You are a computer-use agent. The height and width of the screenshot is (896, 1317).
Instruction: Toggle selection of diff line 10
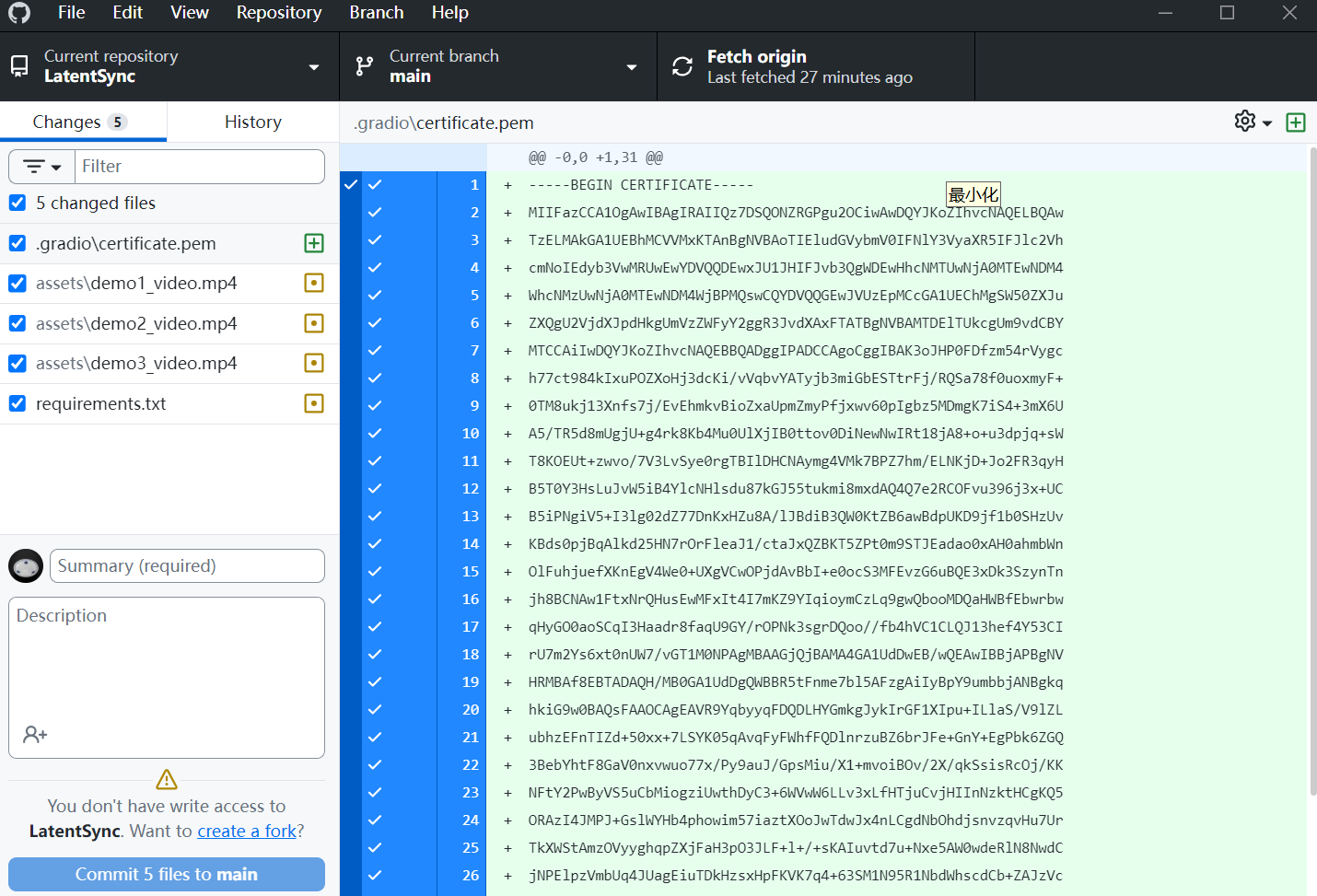(x=375, y=433)
